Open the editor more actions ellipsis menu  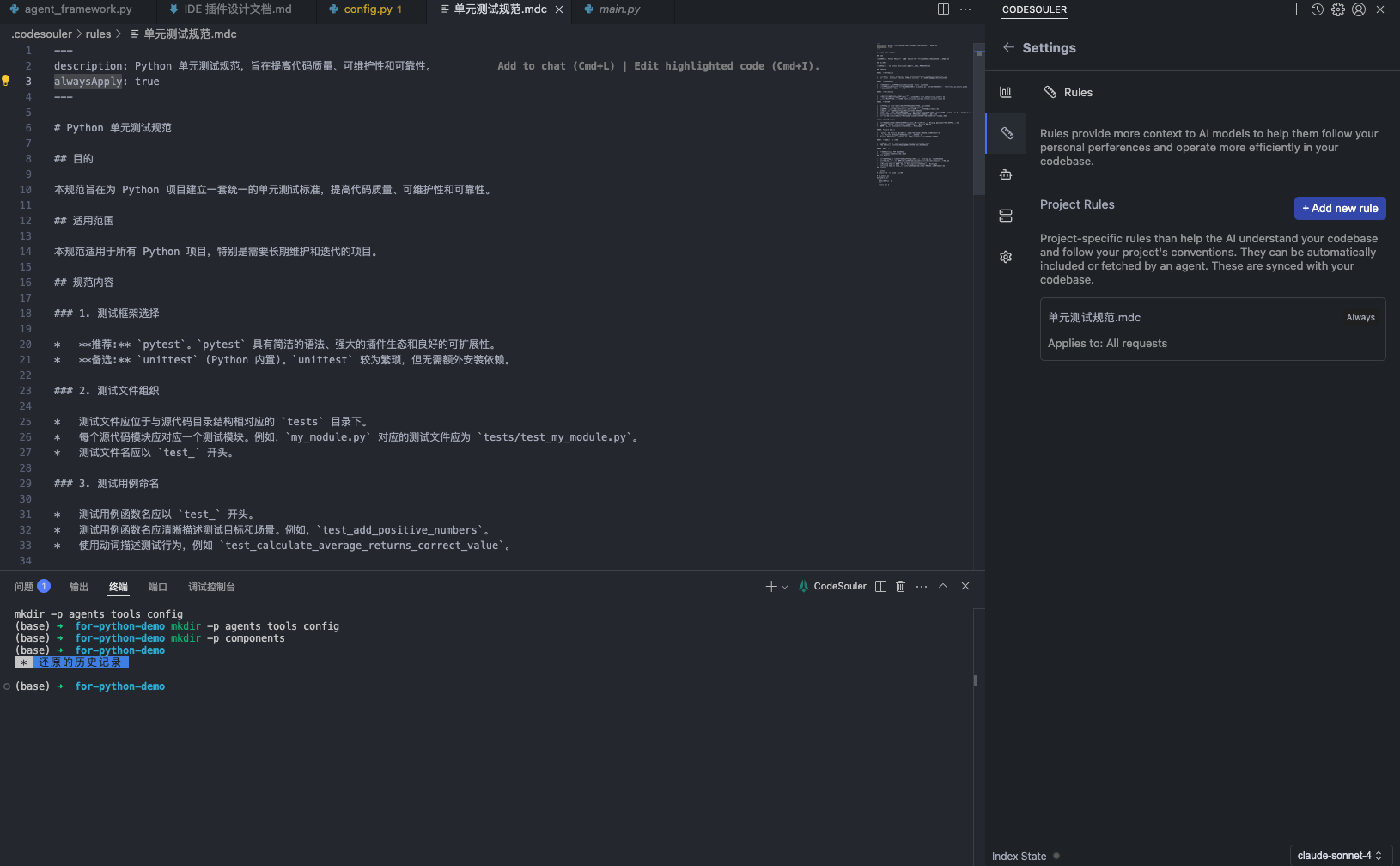click(x=965, y=9)
